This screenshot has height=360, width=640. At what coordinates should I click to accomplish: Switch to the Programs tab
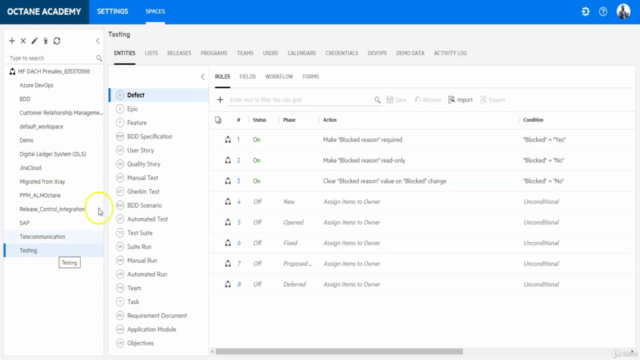214,53
